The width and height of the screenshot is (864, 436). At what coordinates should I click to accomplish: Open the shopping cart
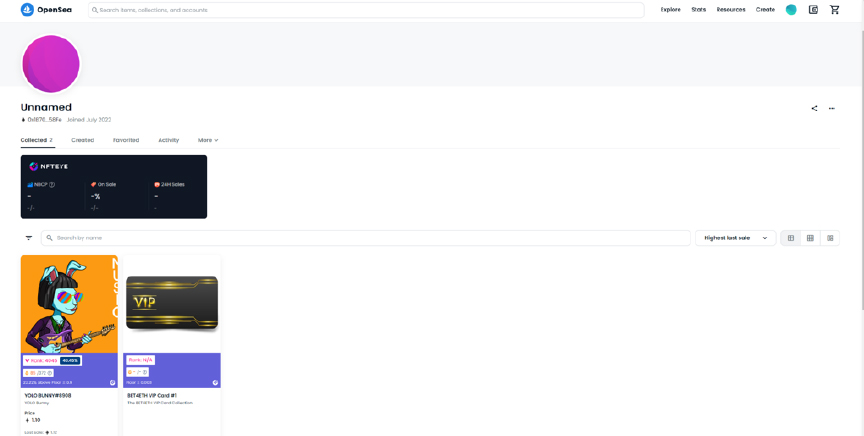click(x=834, y=9)
